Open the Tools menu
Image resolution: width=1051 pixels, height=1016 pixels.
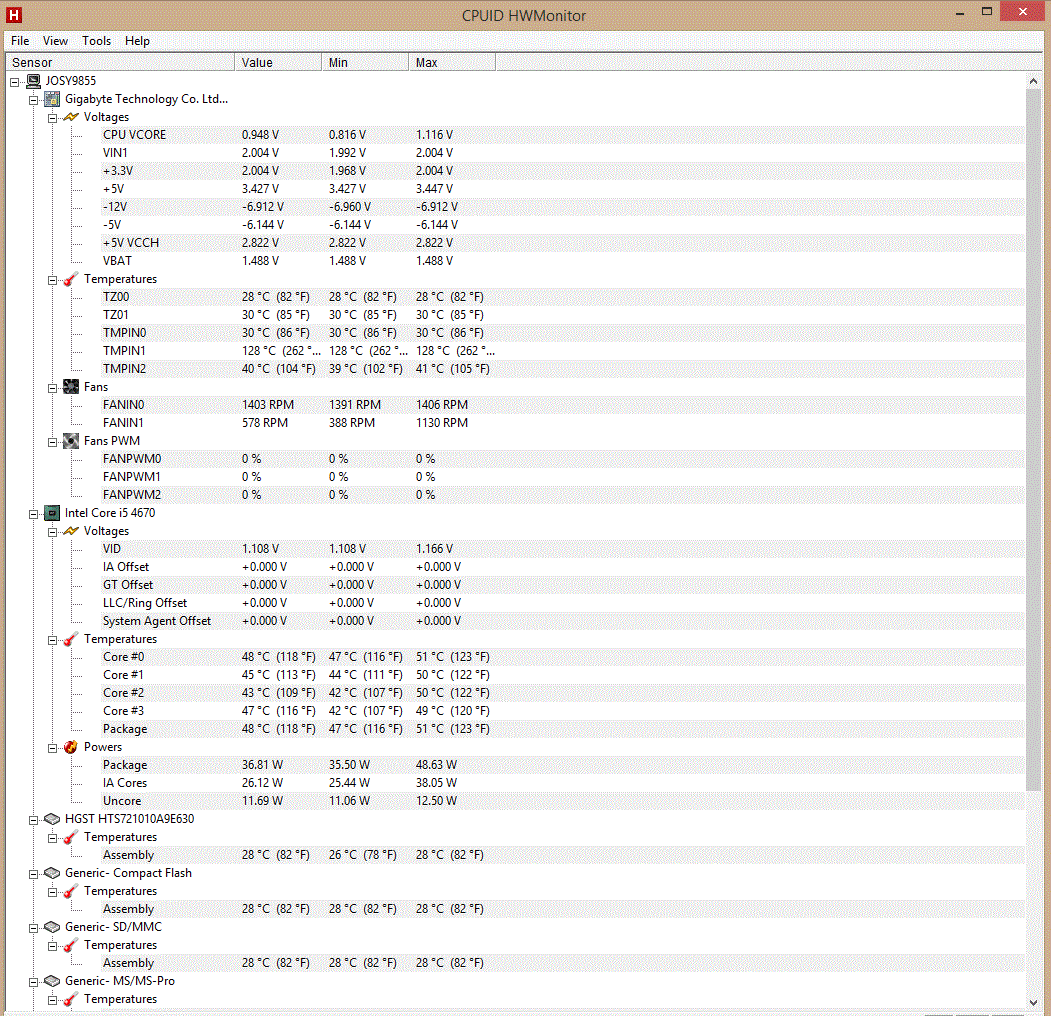(x=97, y=41)
